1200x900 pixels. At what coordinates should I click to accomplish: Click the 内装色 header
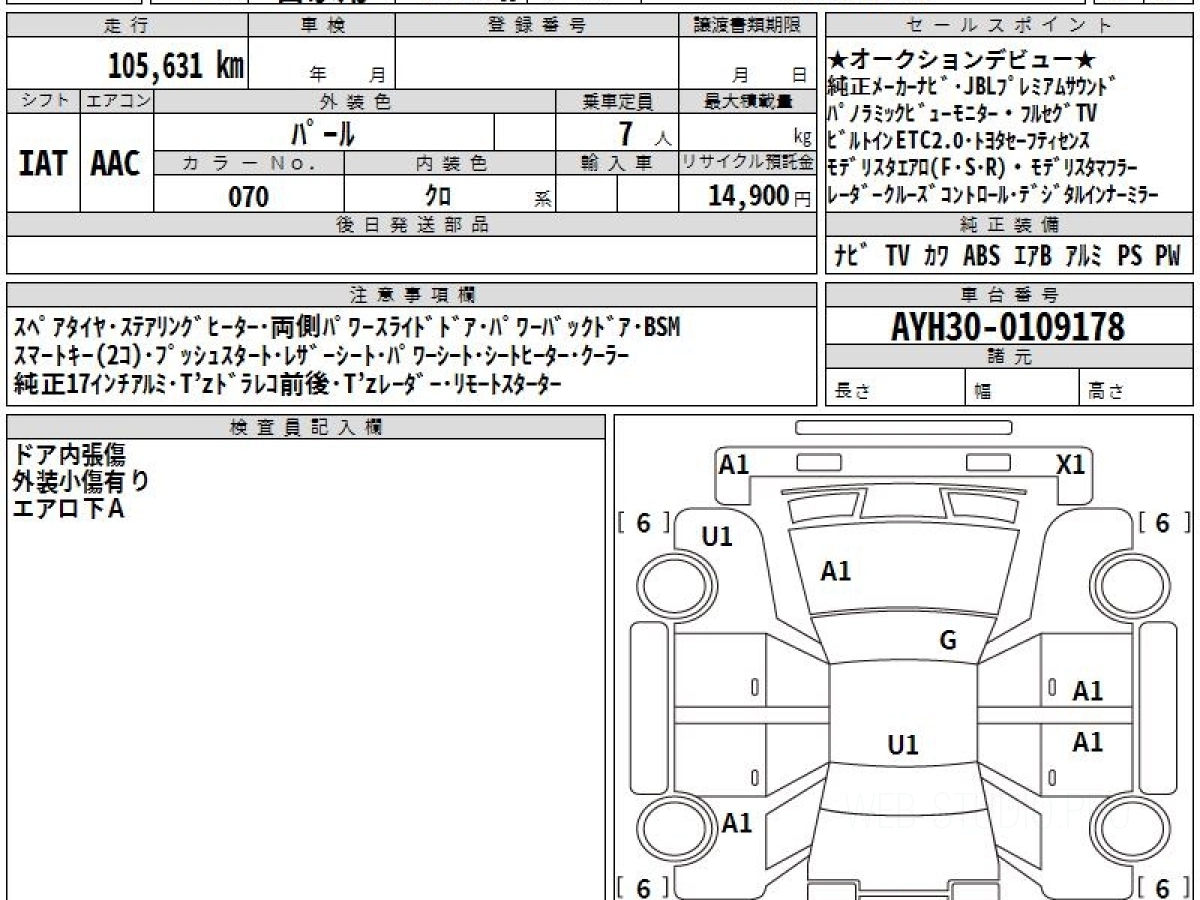(450, 164)
